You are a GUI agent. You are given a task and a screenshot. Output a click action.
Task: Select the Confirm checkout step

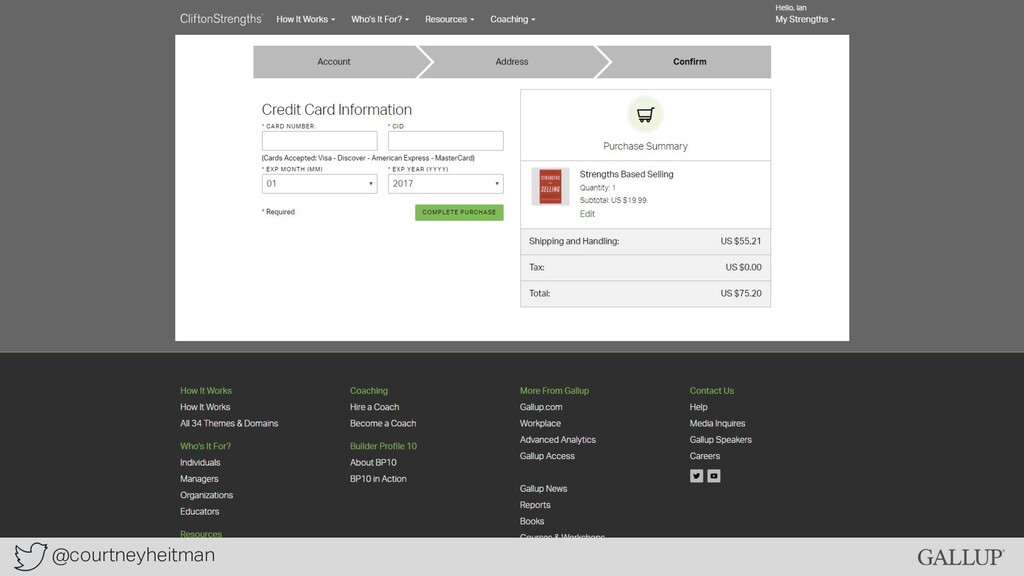tap(690, 62)
